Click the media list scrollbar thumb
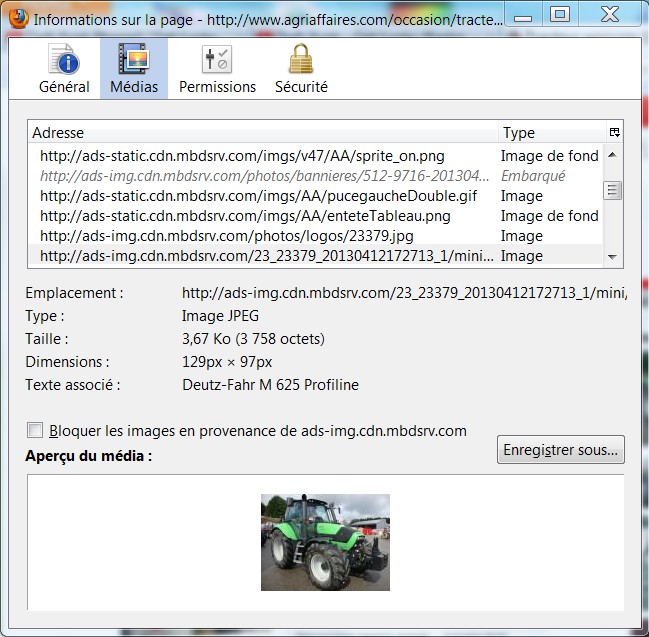 coord(613,190)
